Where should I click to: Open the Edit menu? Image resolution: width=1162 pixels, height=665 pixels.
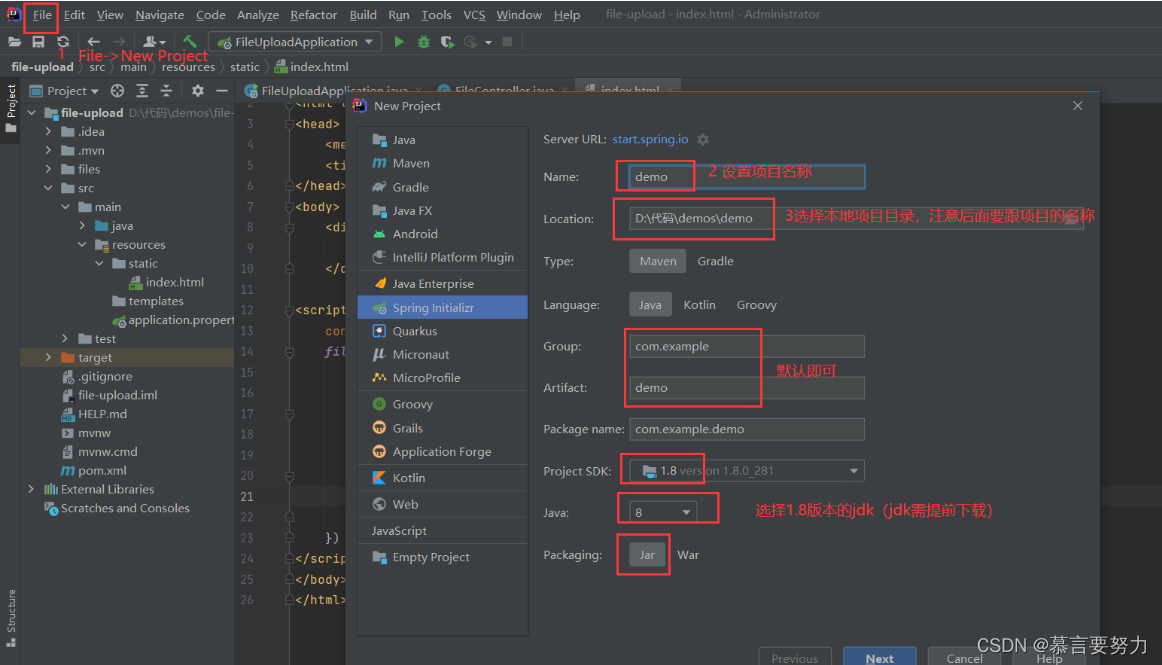point(73,15)
